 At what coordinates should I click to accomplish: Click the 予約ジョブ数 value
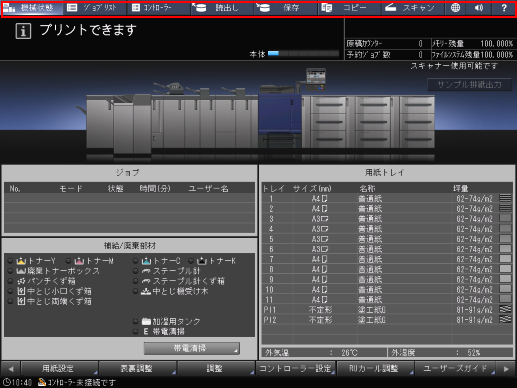click(420, 55)
